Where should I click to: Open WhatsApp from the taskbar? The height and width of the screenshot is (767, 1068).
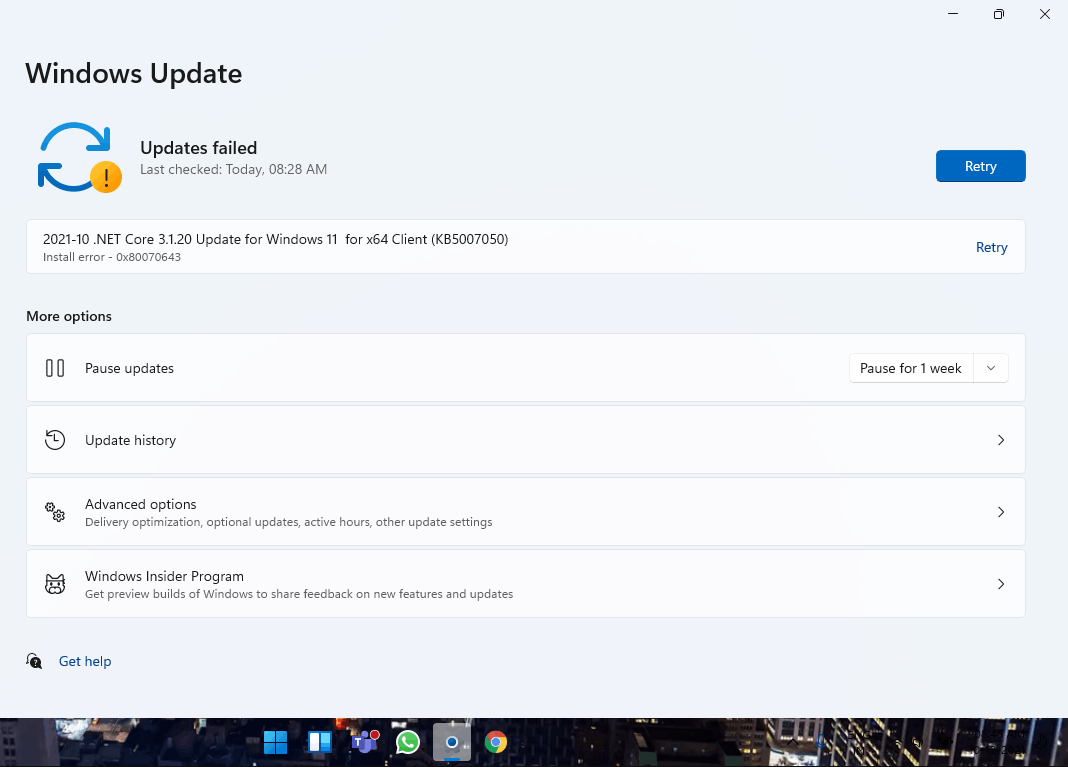[408, 742]
